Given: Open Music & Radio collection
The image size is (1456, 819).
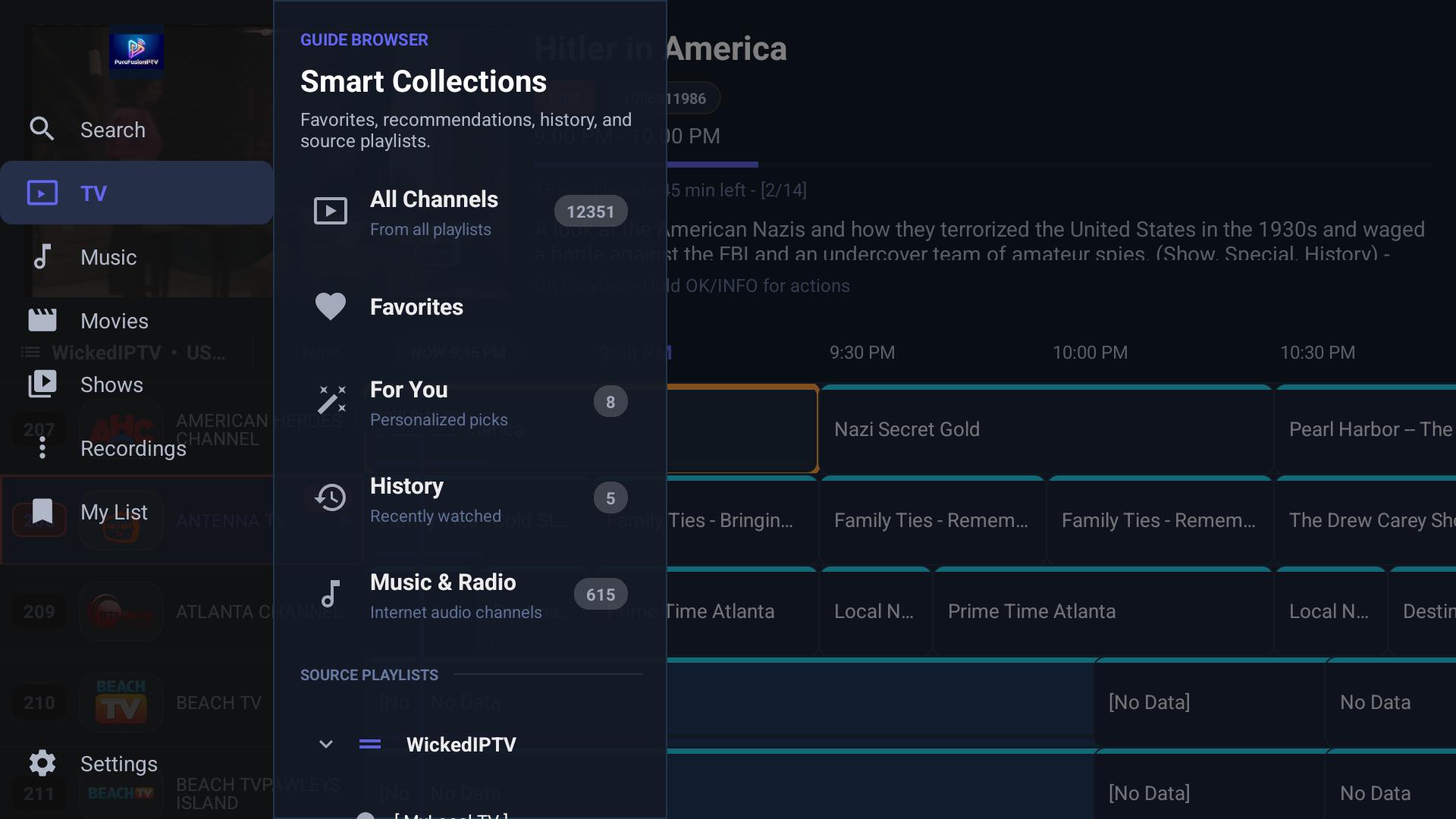Looking at the screenshot, I should click(470, 595).
